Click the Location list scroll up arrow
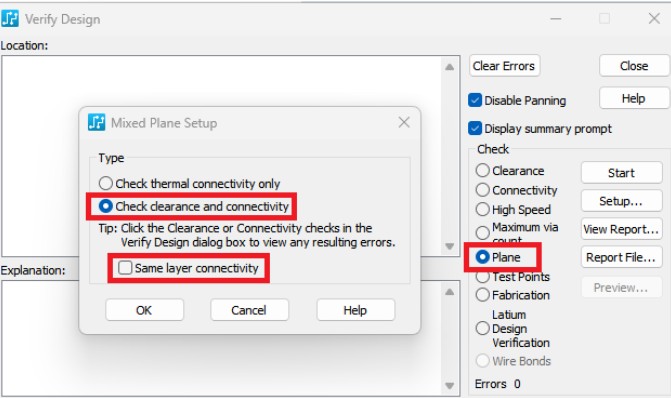 (449, 67)
